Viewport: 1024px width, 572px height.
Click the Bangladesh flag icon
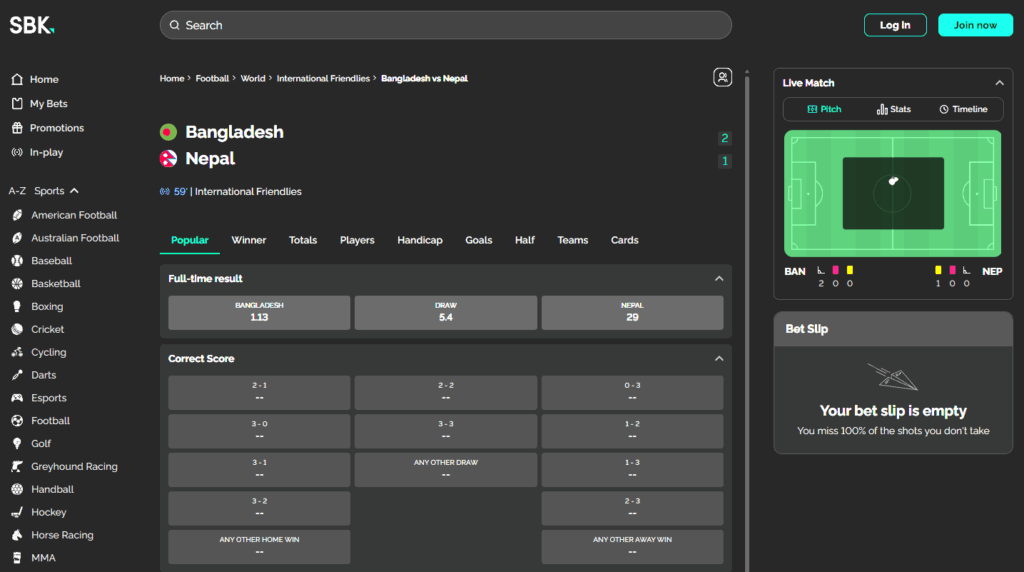click(168, 132)
